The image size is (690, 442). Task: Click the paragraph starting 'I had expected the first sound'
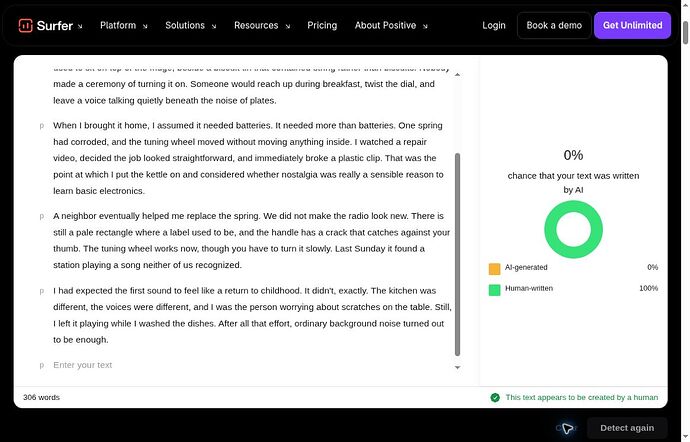tap(253, 315)
